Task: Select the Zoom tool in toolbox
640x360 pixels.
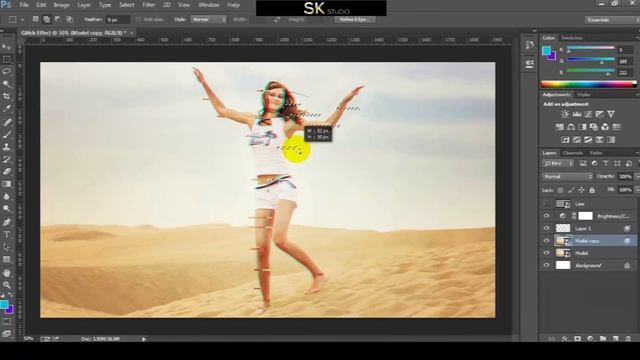Action: coord(7,285)
